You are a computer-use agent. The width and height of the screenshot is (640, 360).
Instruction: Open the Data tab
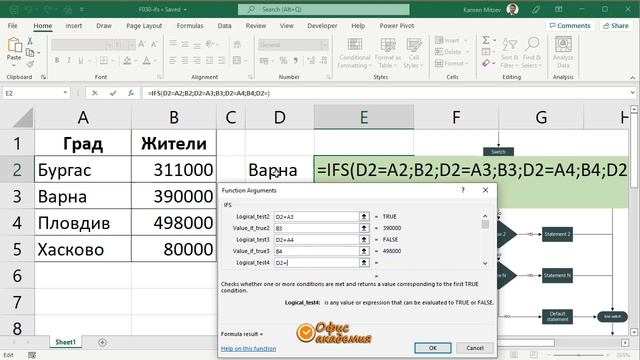click(x=224, y=26)
